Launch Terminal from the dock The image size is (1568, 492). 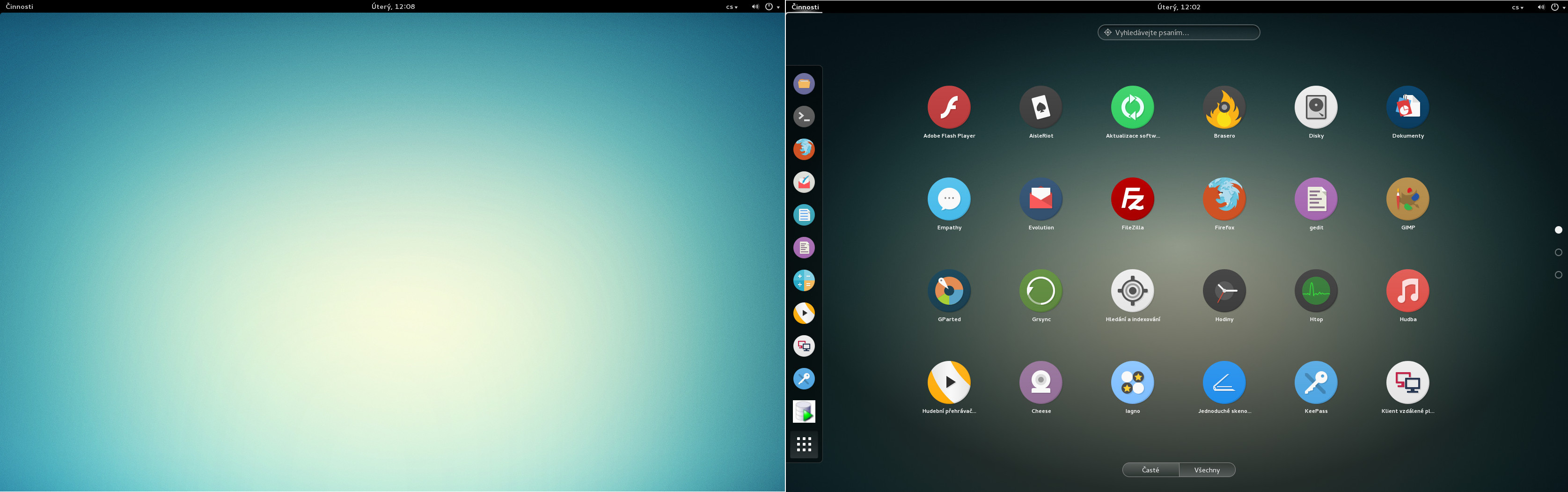click(x=804, y=116)
